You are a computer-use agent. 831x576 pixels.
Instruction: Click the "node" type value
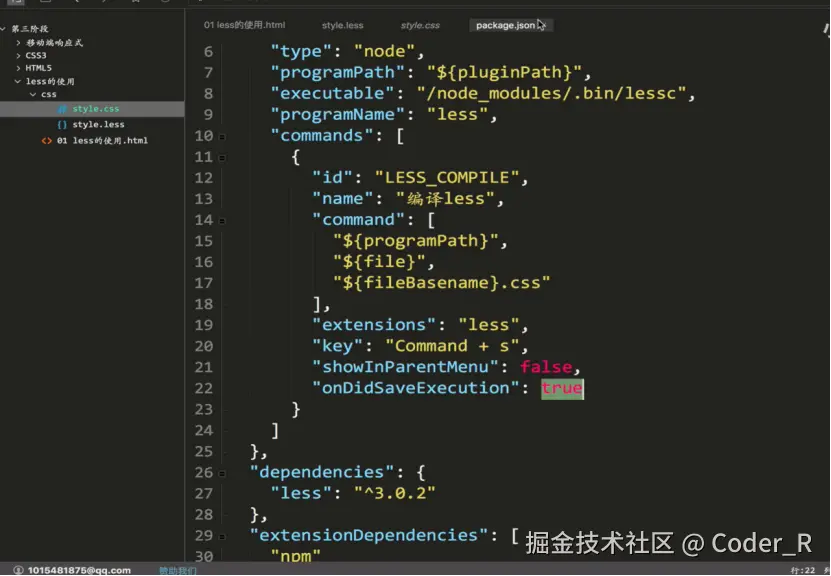click(x=384, y=51)
